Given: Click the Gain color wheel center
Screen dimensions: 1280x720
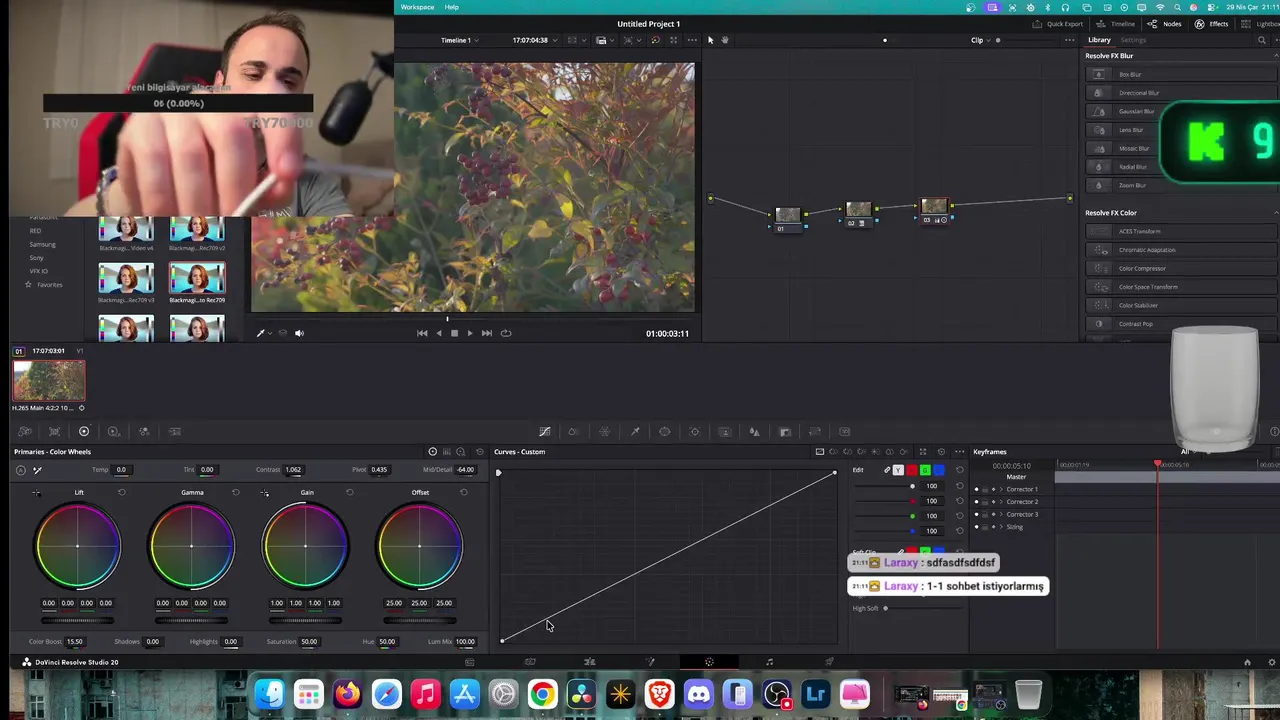Looking at the screenshot, I should (x=305, y=546).
